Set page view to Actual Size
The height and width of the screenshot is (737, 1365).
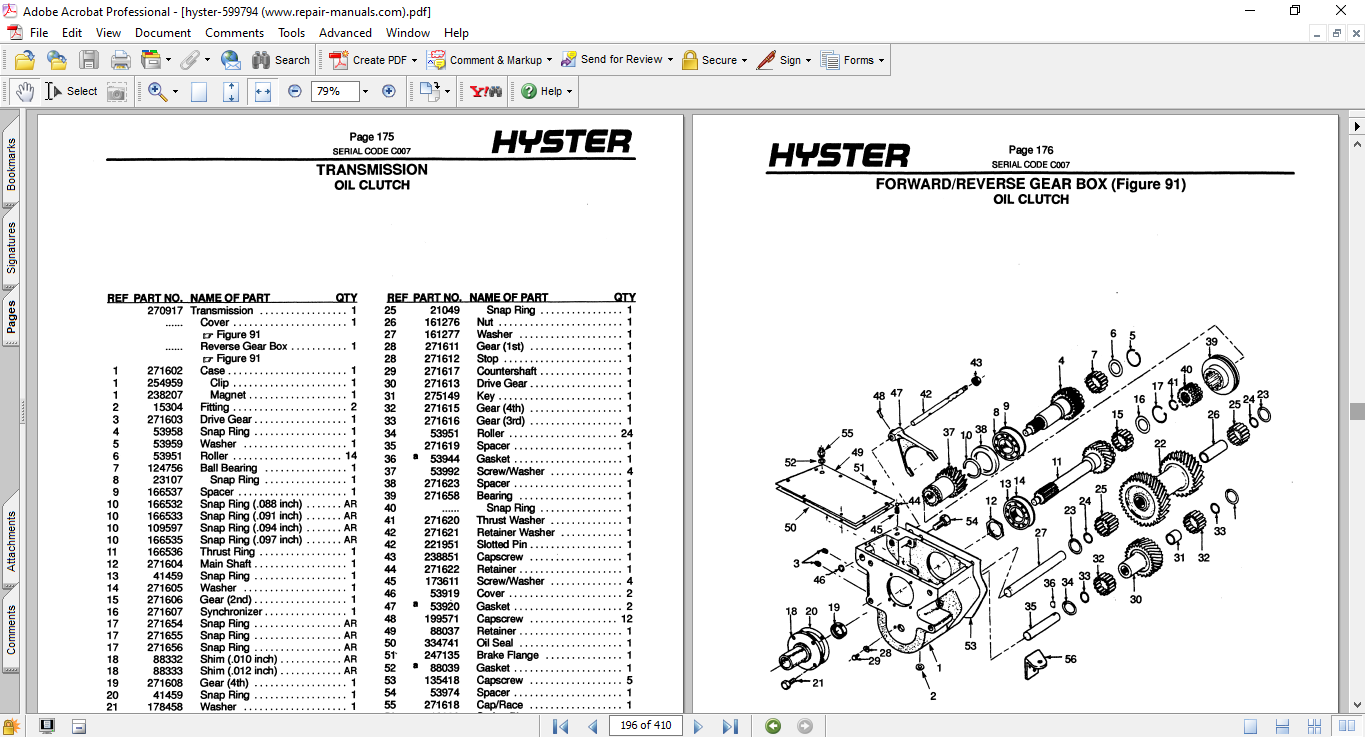tap(201, 91)
